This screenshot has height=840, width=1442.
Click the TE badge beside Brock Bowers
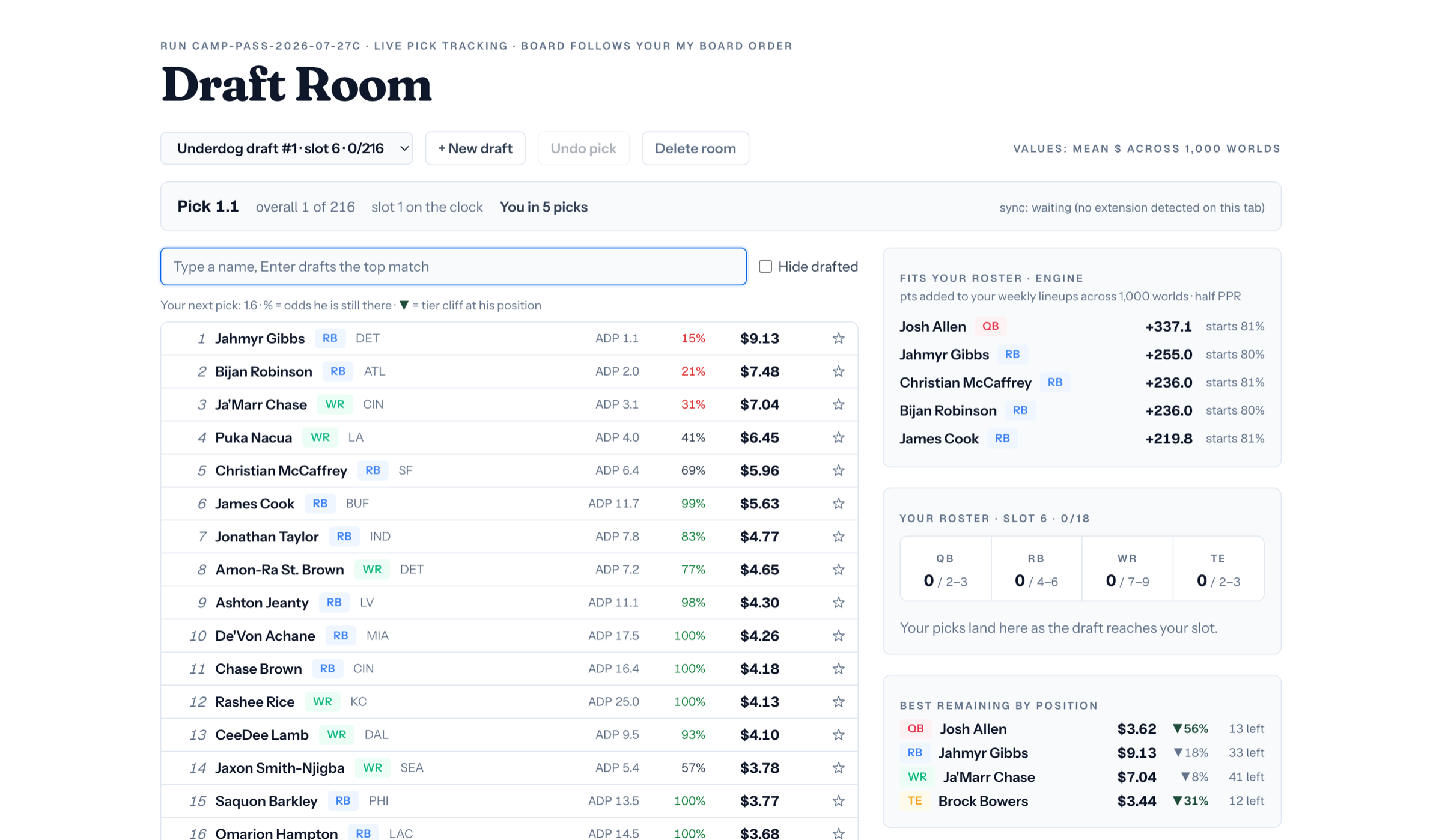[x=914, y=801]
